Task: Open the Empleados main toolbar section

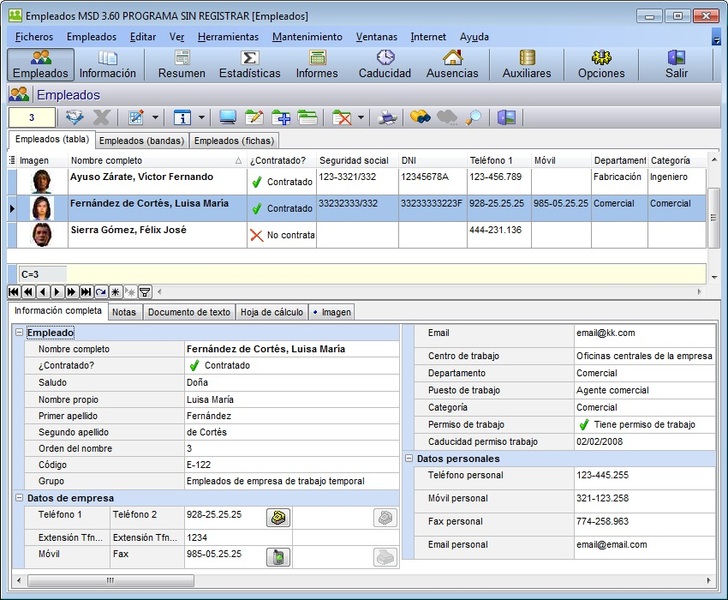Action: (40, 65)
